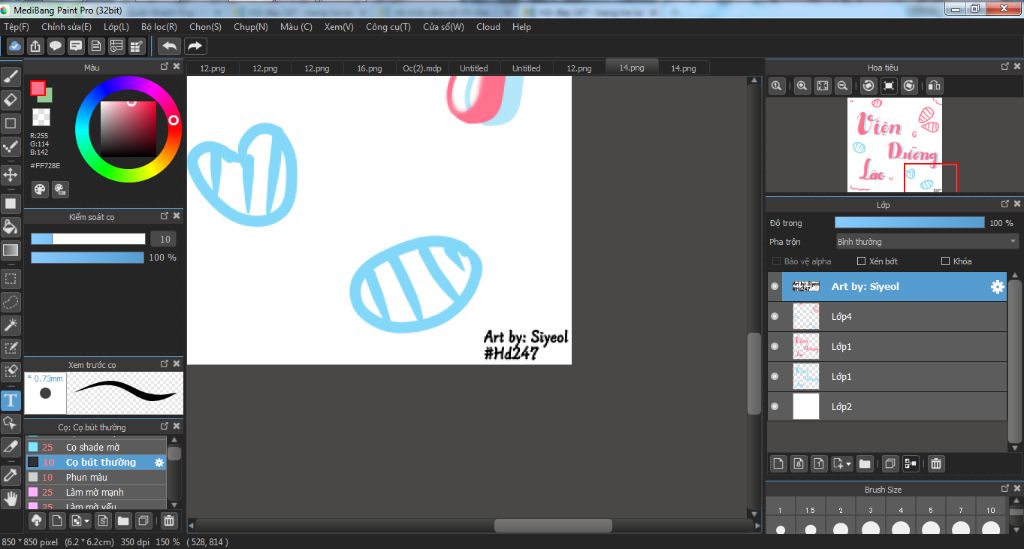
Task: Enable the Xén bớt checkbox
Action: (862, 261)
